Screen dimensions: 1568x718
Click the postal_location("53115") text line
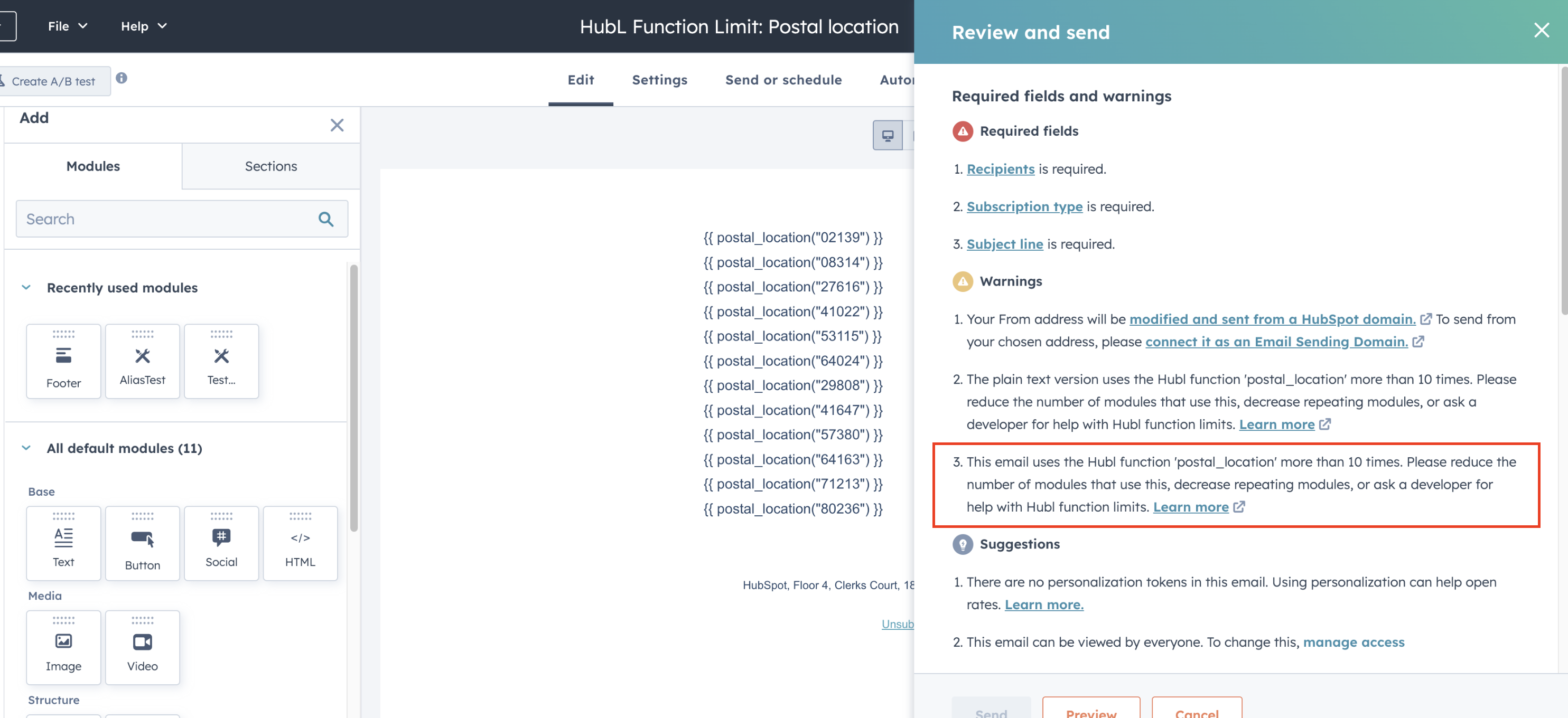click(792, 336)
